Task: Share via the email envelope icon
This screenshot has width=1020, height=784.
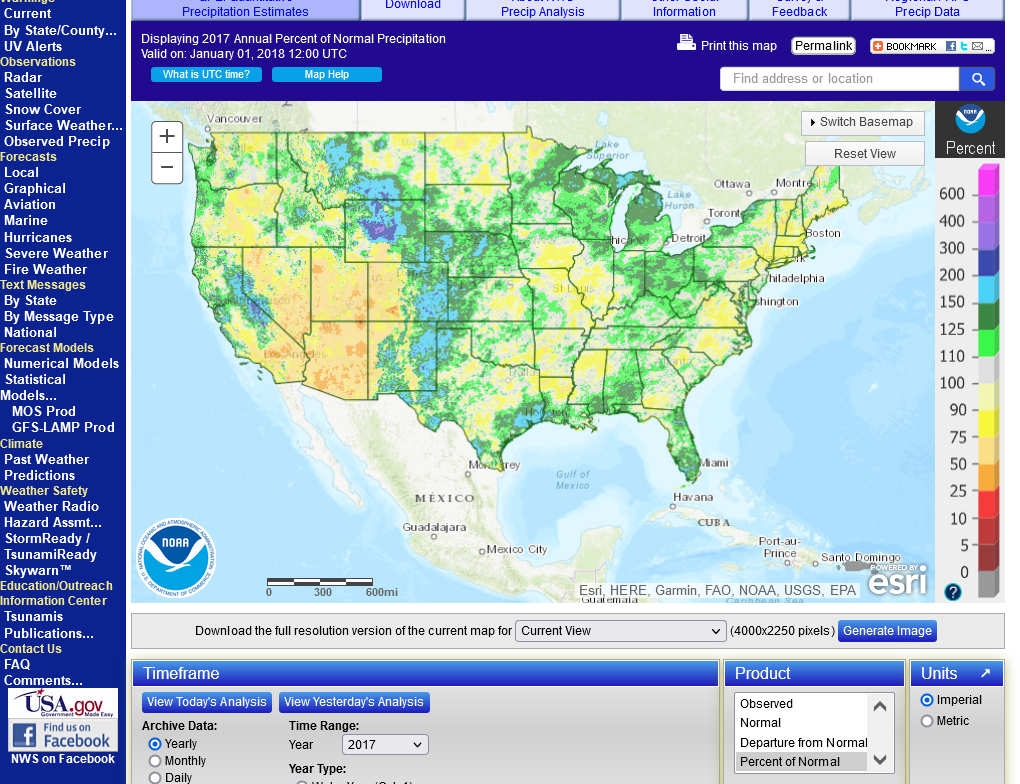Action: pos(977,46)
